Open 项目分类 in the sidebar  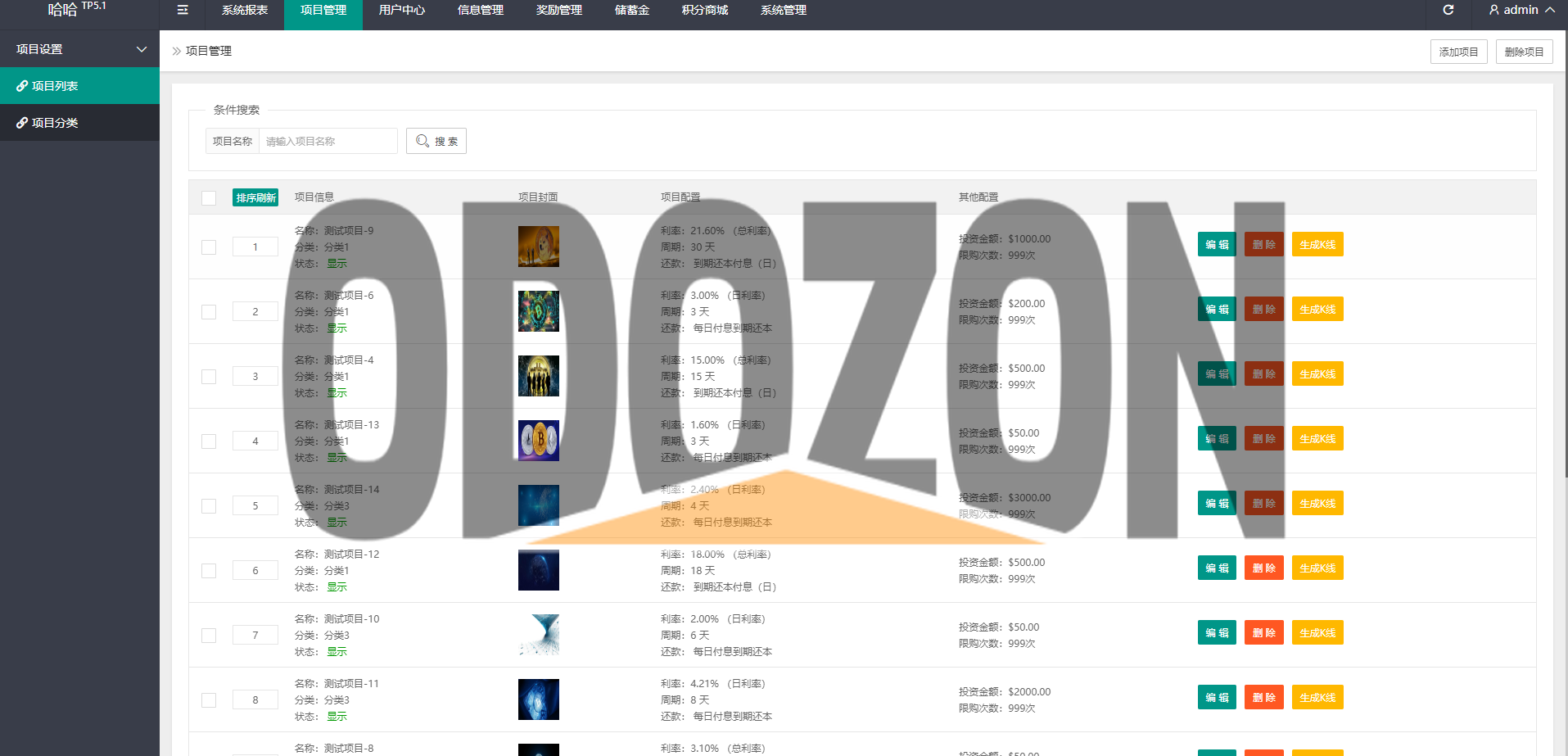point(79,123)
